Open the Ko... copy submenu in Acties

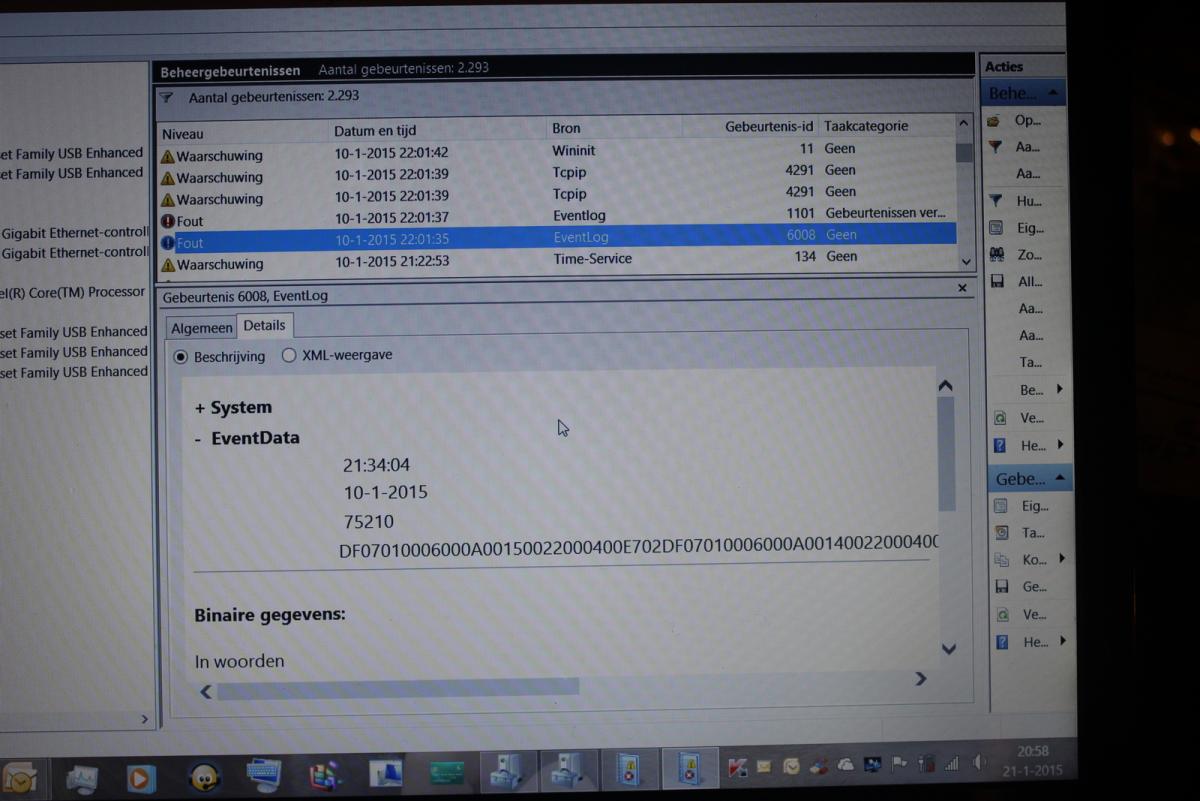1061,559
